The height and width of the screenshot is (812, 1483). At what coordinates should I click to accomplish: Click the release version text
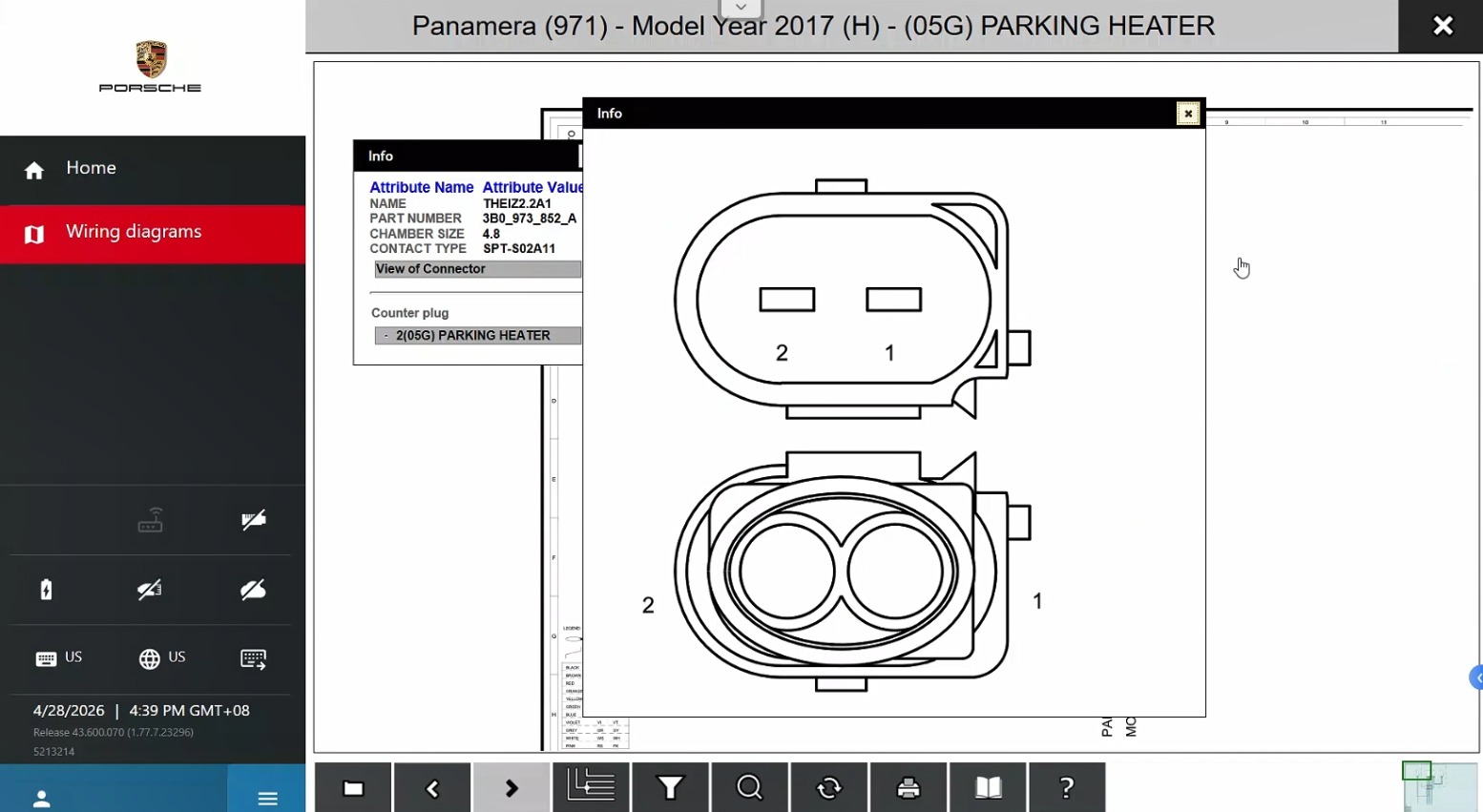click(114, 733)
